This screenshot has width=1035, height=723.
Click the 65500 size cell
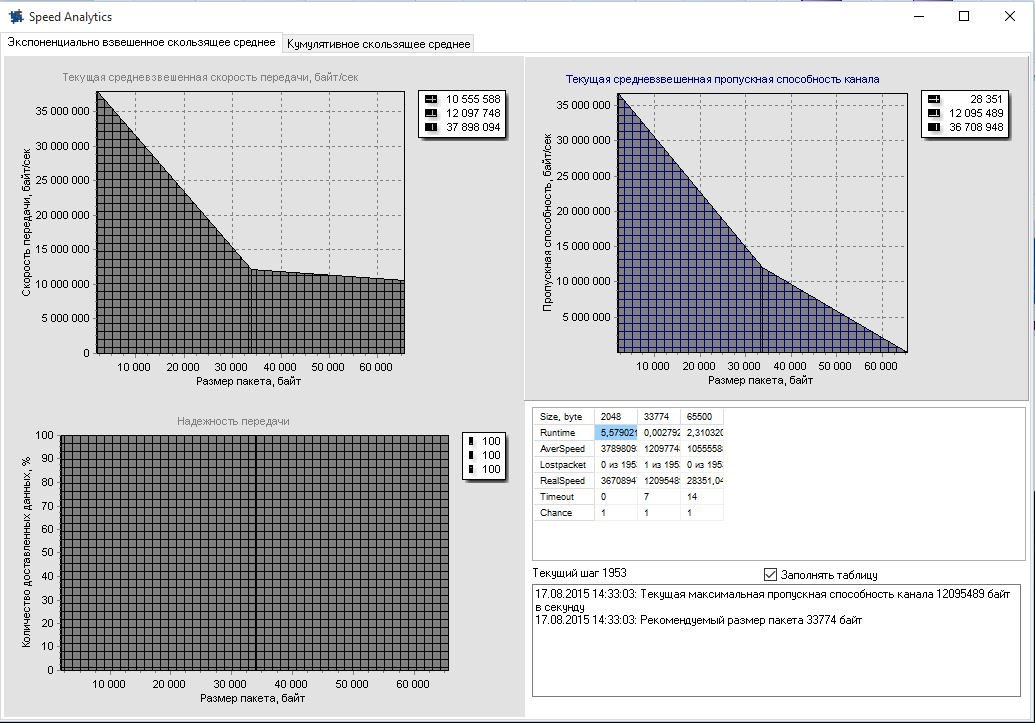(702, 417)
